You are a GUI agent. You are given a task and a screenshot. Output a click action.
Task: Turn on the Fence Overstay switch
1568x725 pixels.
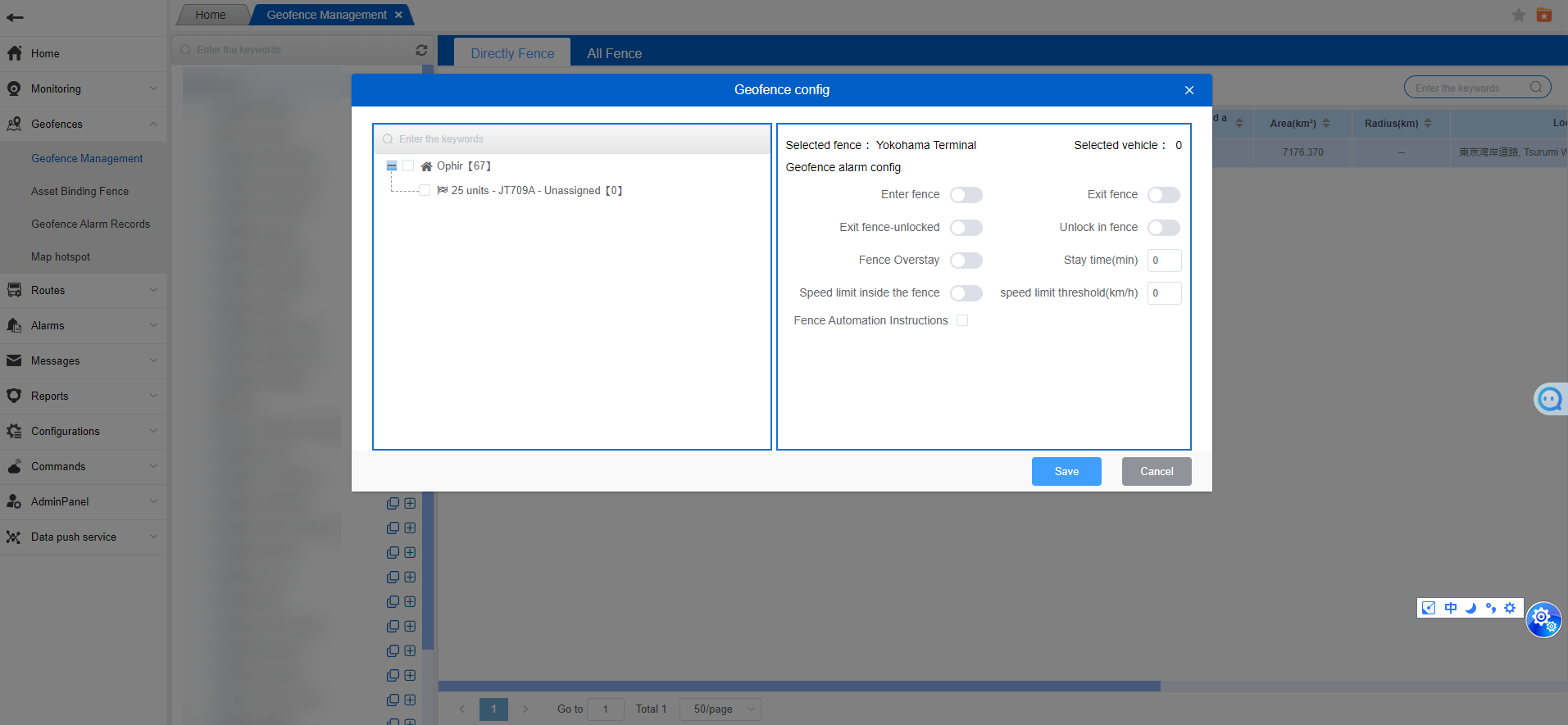[x=966, y=261]
